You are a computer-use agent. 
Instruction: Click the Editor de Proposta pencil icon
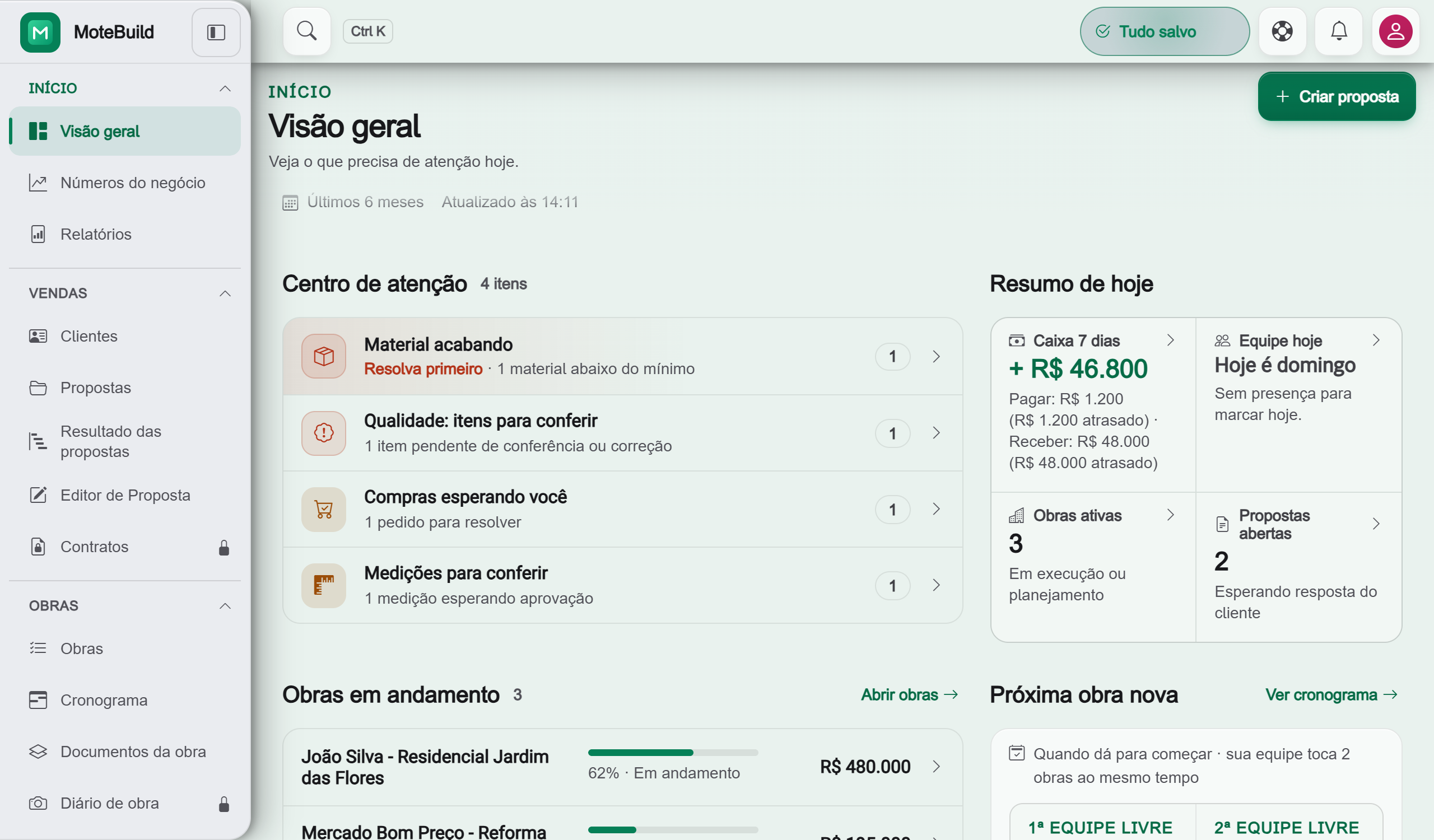click(38, 495)
